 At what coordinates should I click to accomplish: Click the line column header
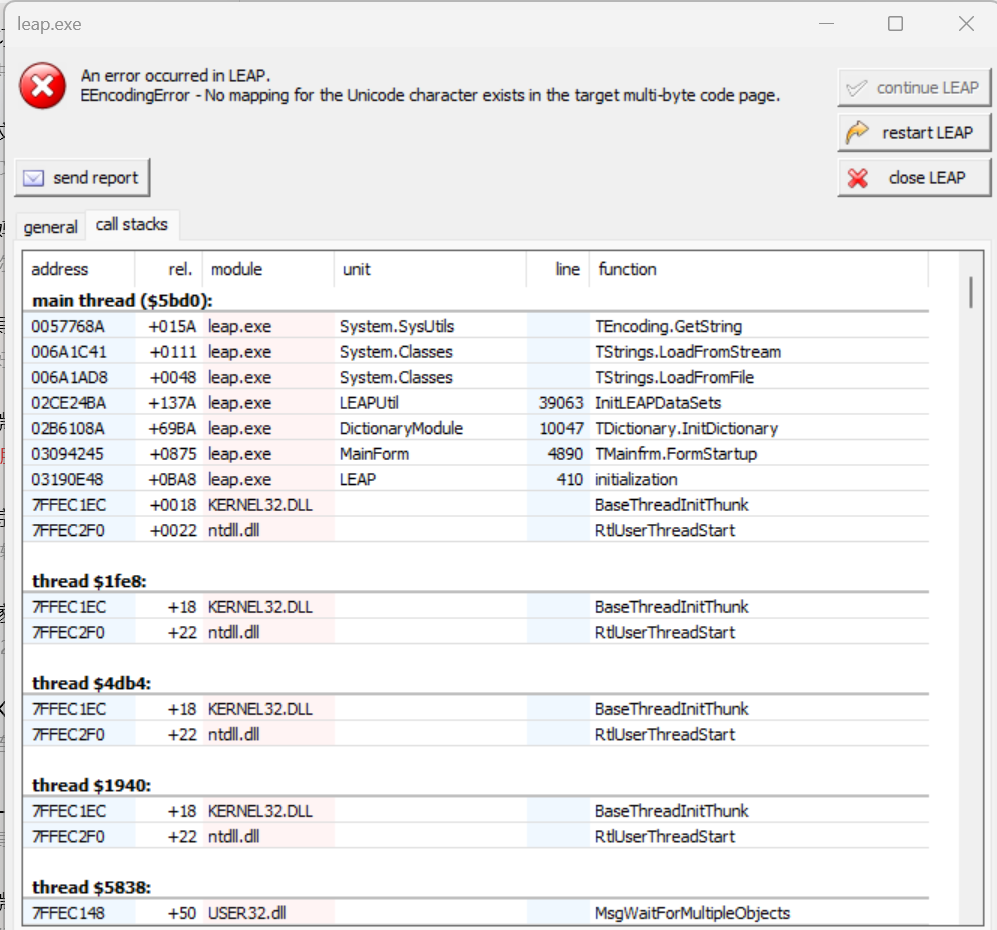tap(558, 270)
